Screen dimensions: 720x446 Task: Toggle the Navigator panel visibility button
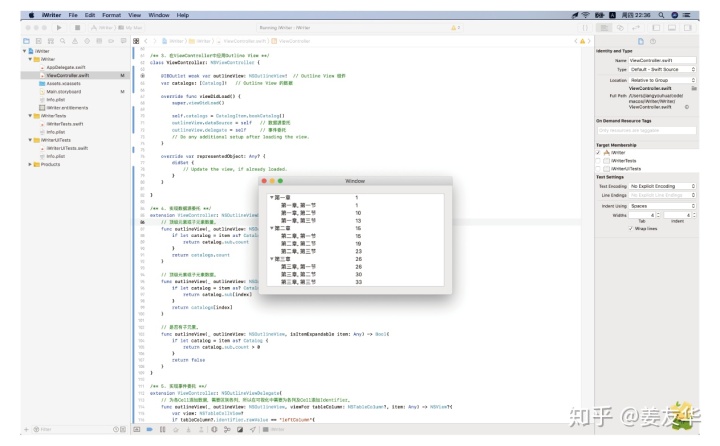[x=656, y=28]
